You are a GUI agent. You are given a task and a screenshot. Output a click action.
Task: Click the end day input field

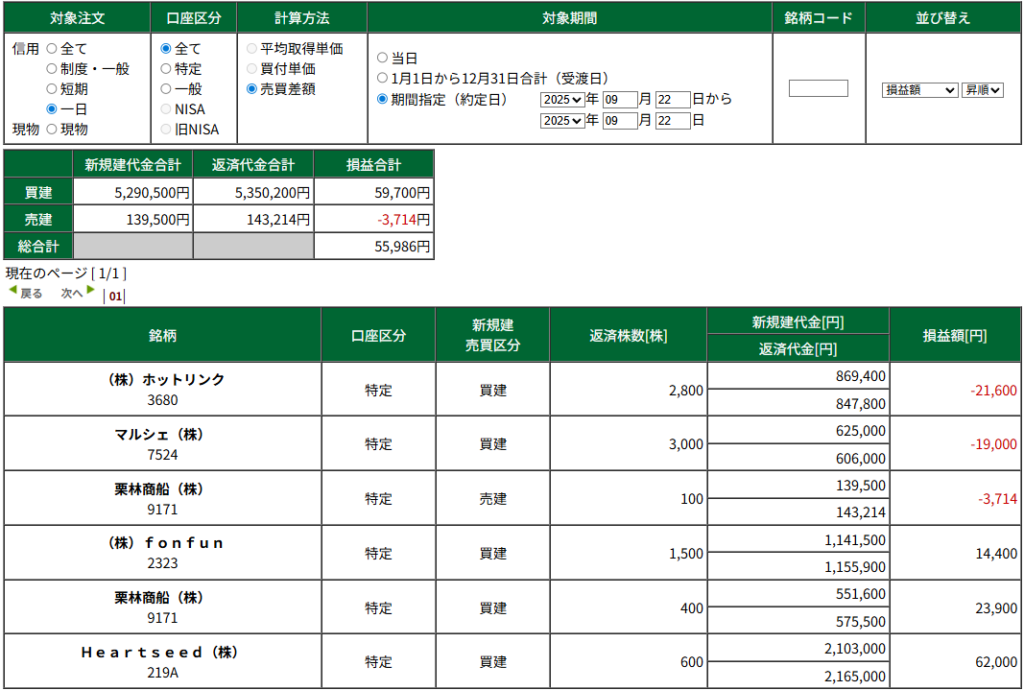[673, 121]
